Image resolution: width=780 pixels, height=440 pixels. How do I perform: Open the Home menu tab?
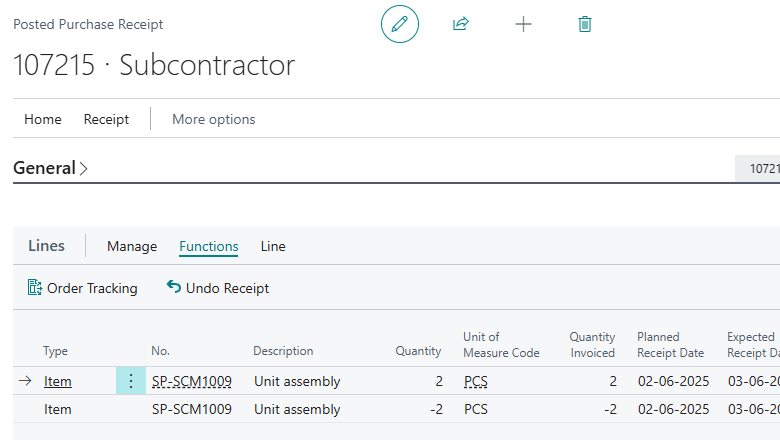coord(43,119)
